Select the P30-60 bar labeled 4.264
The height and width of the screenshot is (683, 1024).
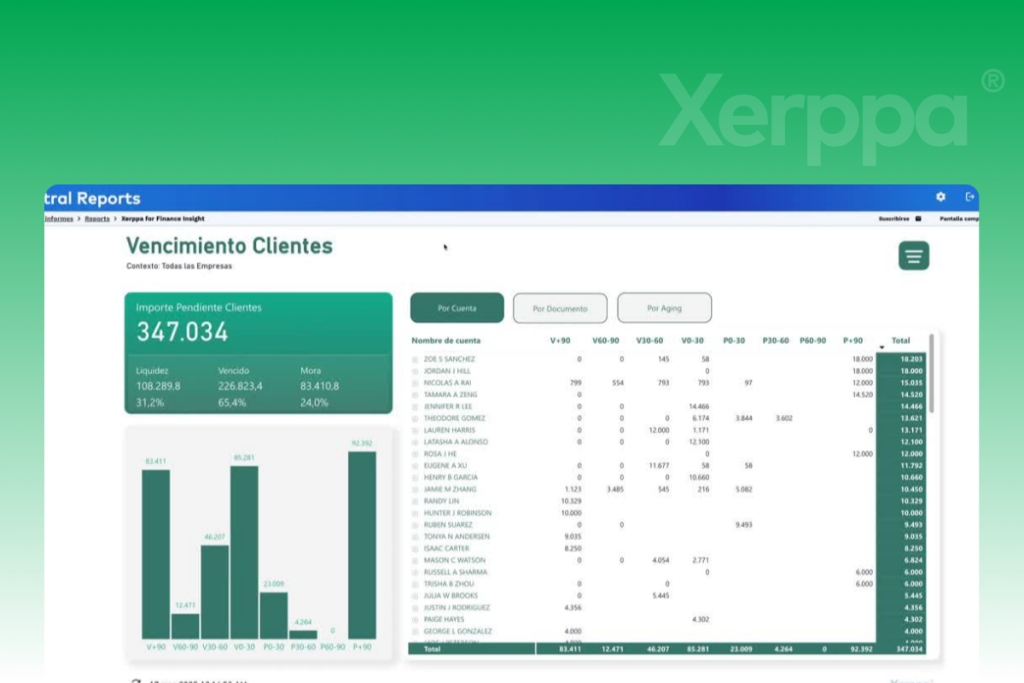303,635
